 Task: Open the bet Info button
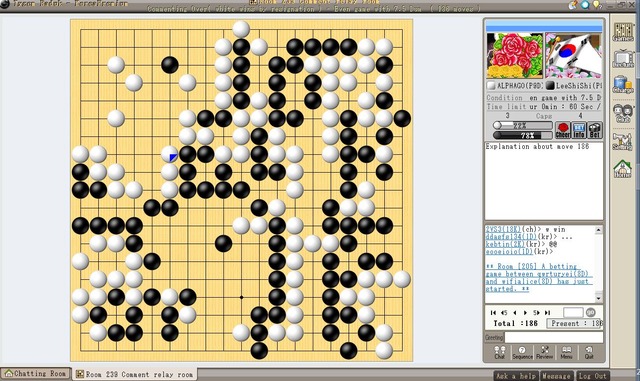coord(579,130)
